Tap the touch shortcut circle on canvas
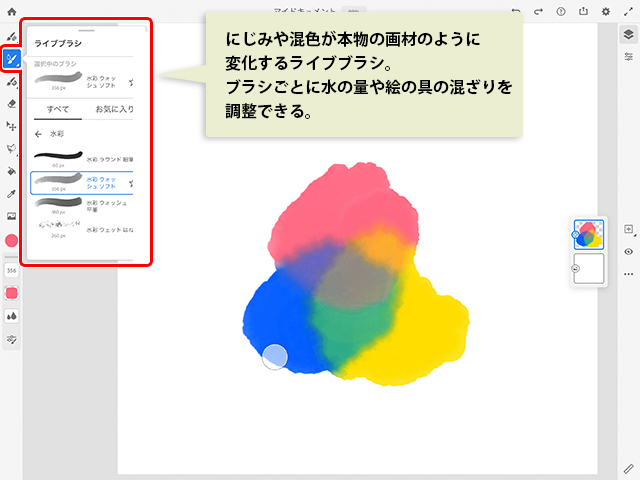The height and width of the screenshot is (480, 640). [x=274, y=357]
